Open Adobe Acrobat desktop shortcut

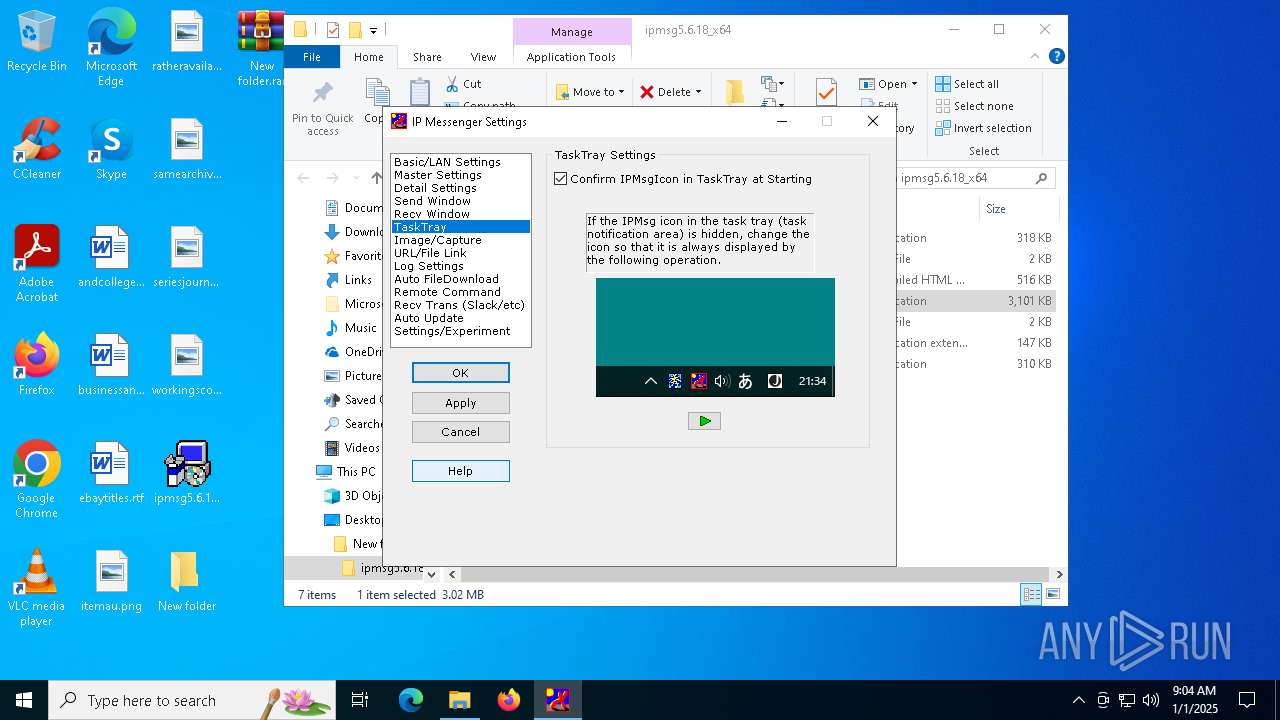[x=37, y=264]
